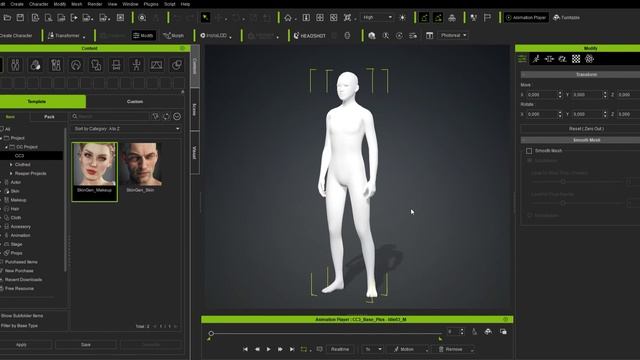Click the content search field
Viewport: 640px width, 360px height.
click(110, 116)
